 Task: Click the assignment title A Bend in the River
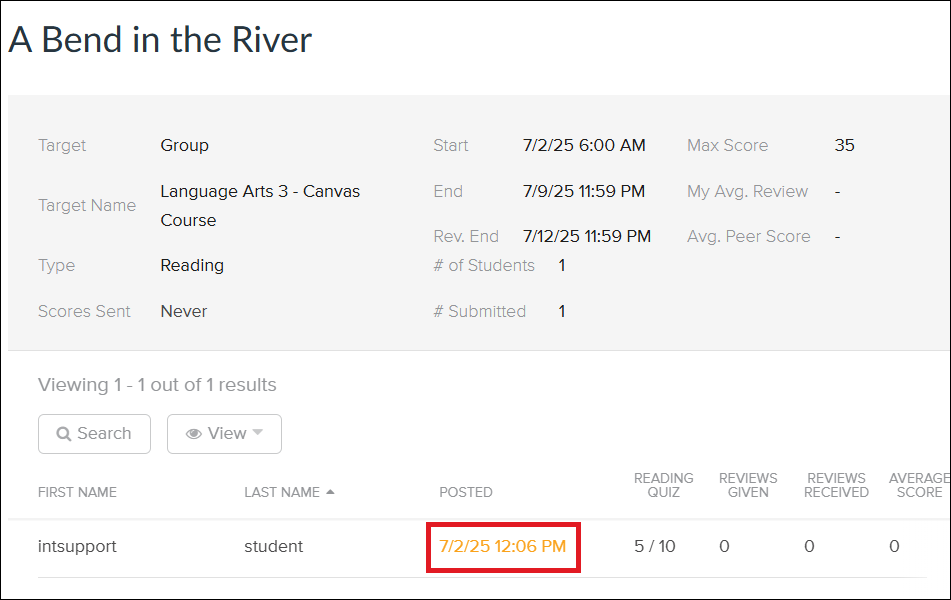pos(159,40)
